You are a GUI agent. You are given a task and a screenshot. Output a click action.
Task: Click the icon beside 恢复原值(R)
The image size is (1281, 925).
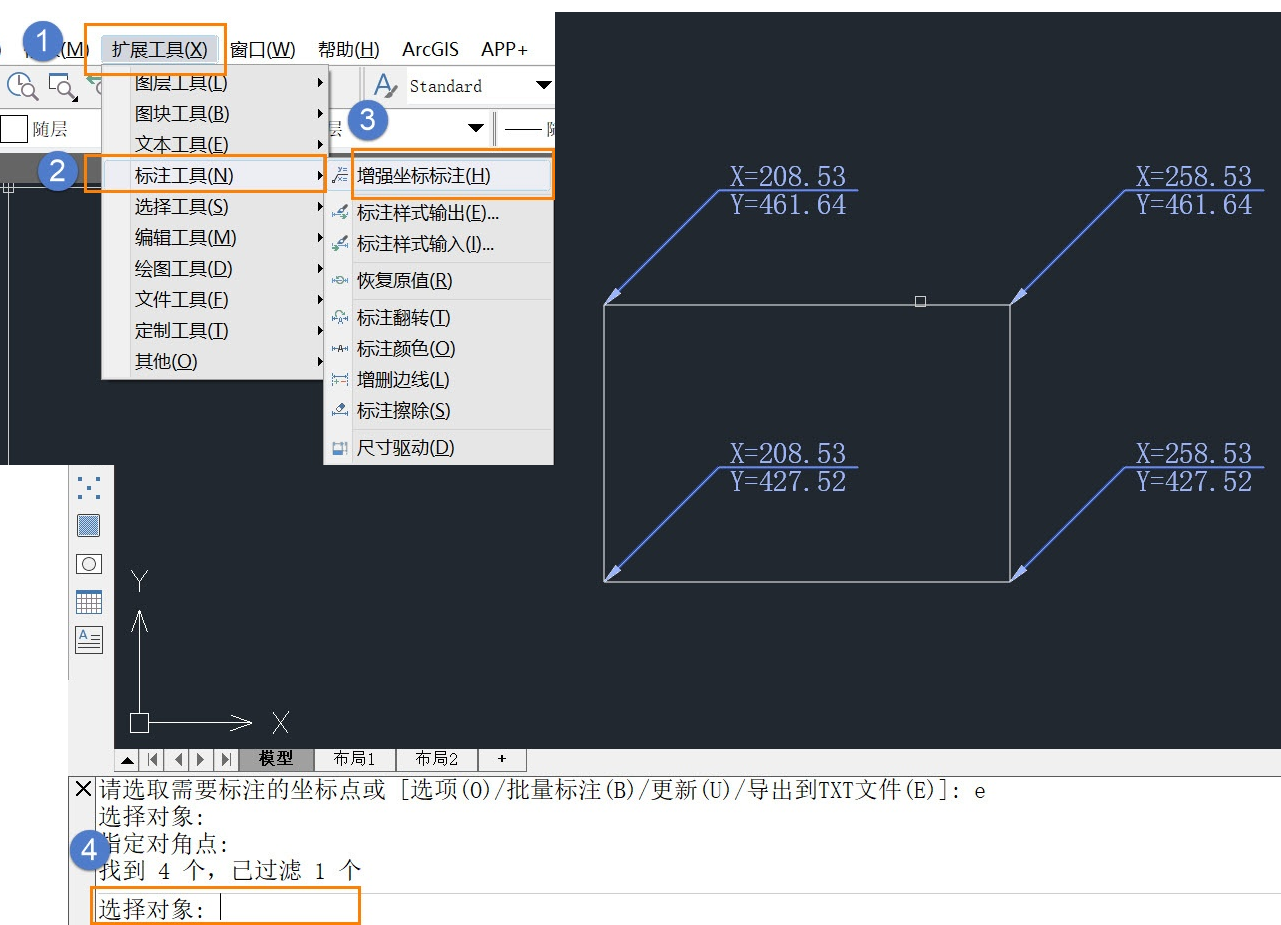tap(340, 281)
